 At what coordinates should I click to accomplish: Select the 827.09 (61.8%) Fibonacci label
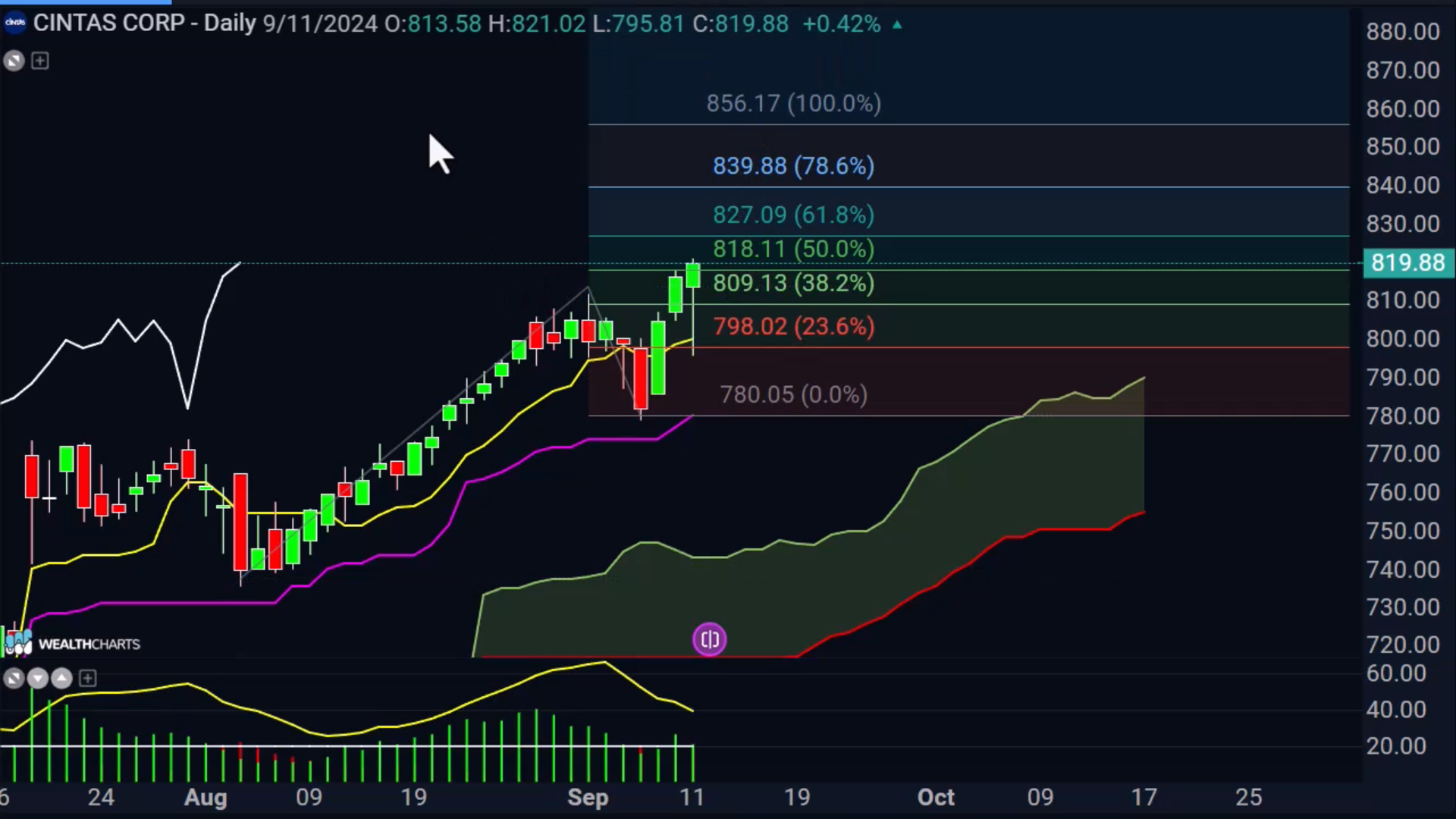[x=793, y=215]
